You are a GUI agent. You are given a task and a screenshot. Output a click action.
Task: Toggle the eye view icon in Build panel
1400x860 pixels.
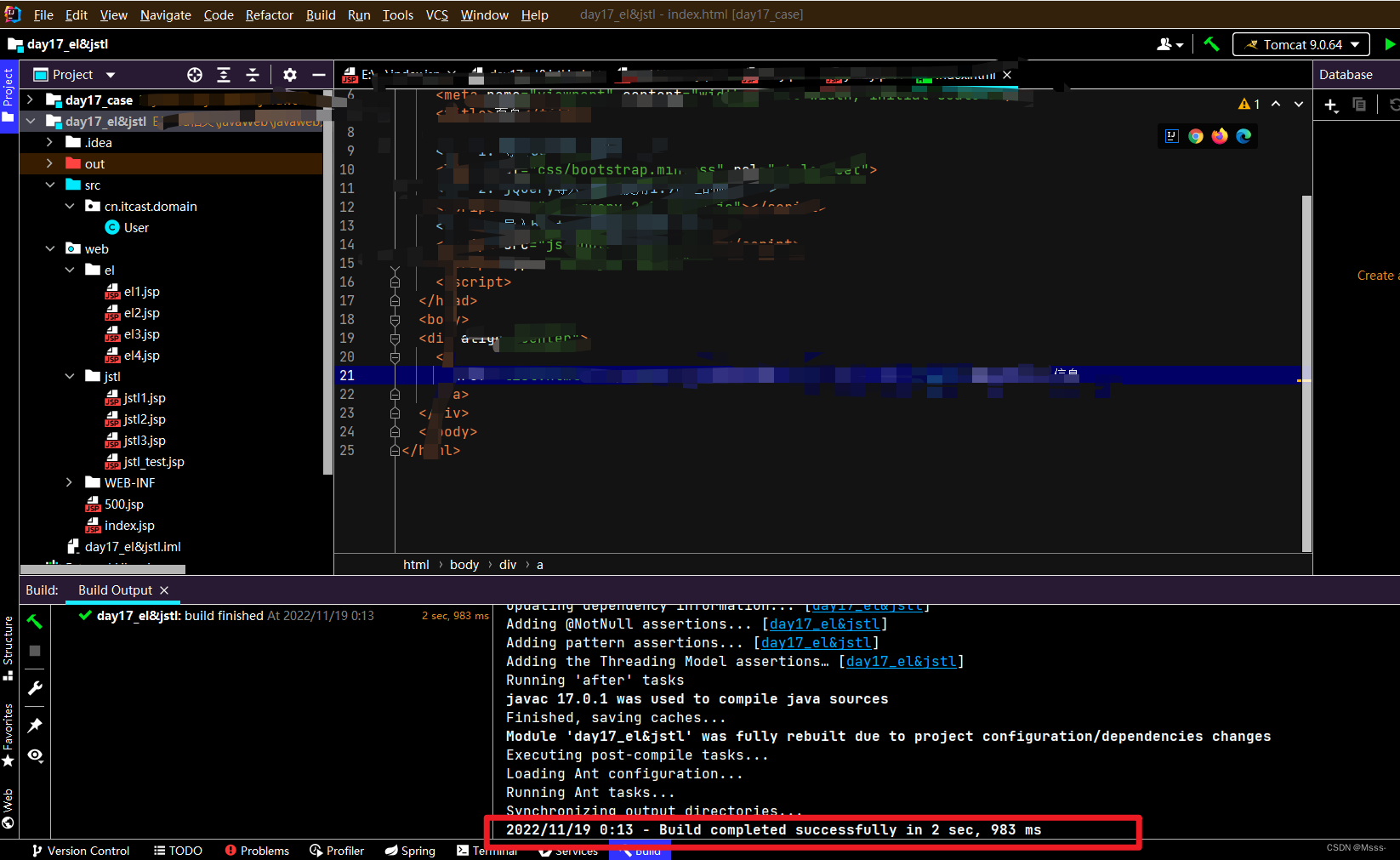(35, 755)
